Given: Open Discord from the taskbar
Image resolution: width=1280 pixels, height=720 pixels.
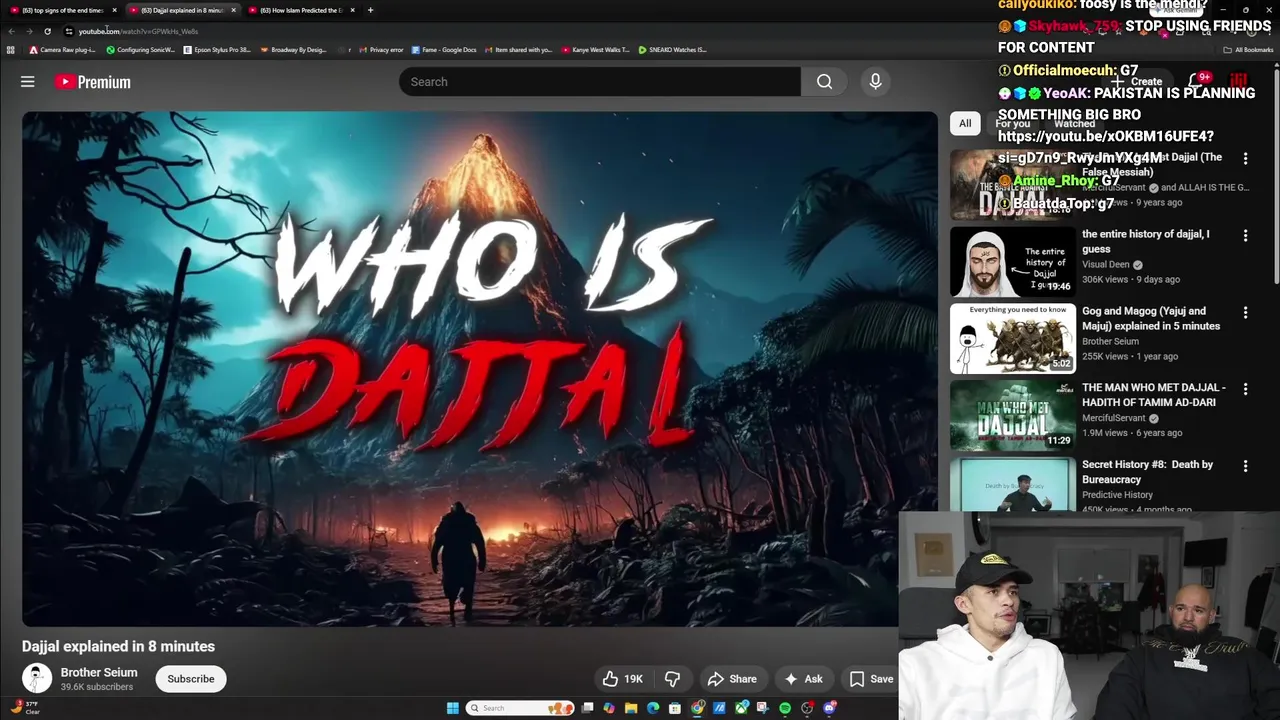Looking at the screenshot, I should [829, 708].
